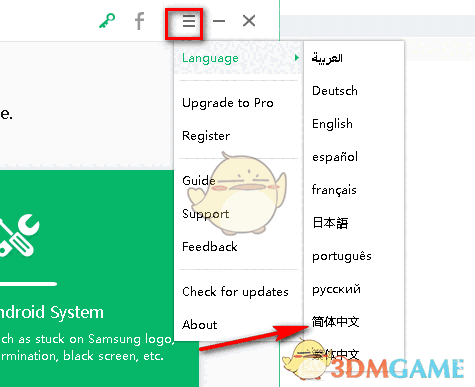The image size is (475, 387).
Task: Close the application window
Action: (x=249, y=21)
